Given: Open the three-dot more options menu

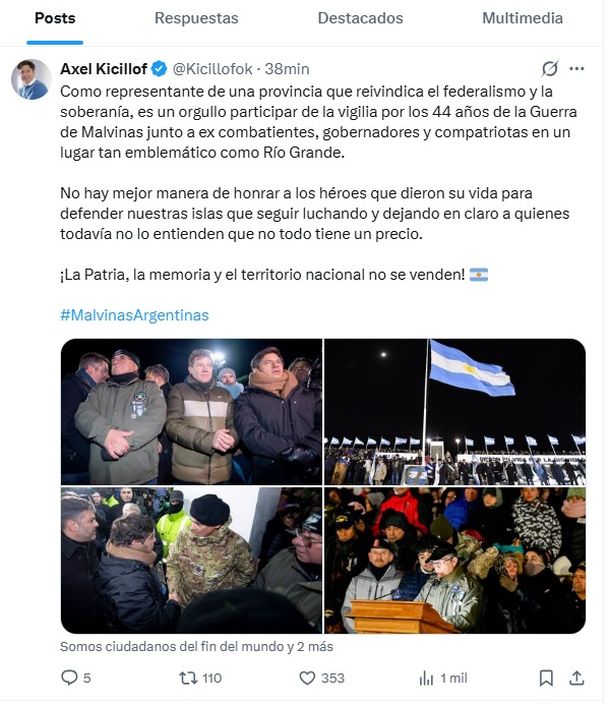Looking at the screenshot, I should coord(576,69).
